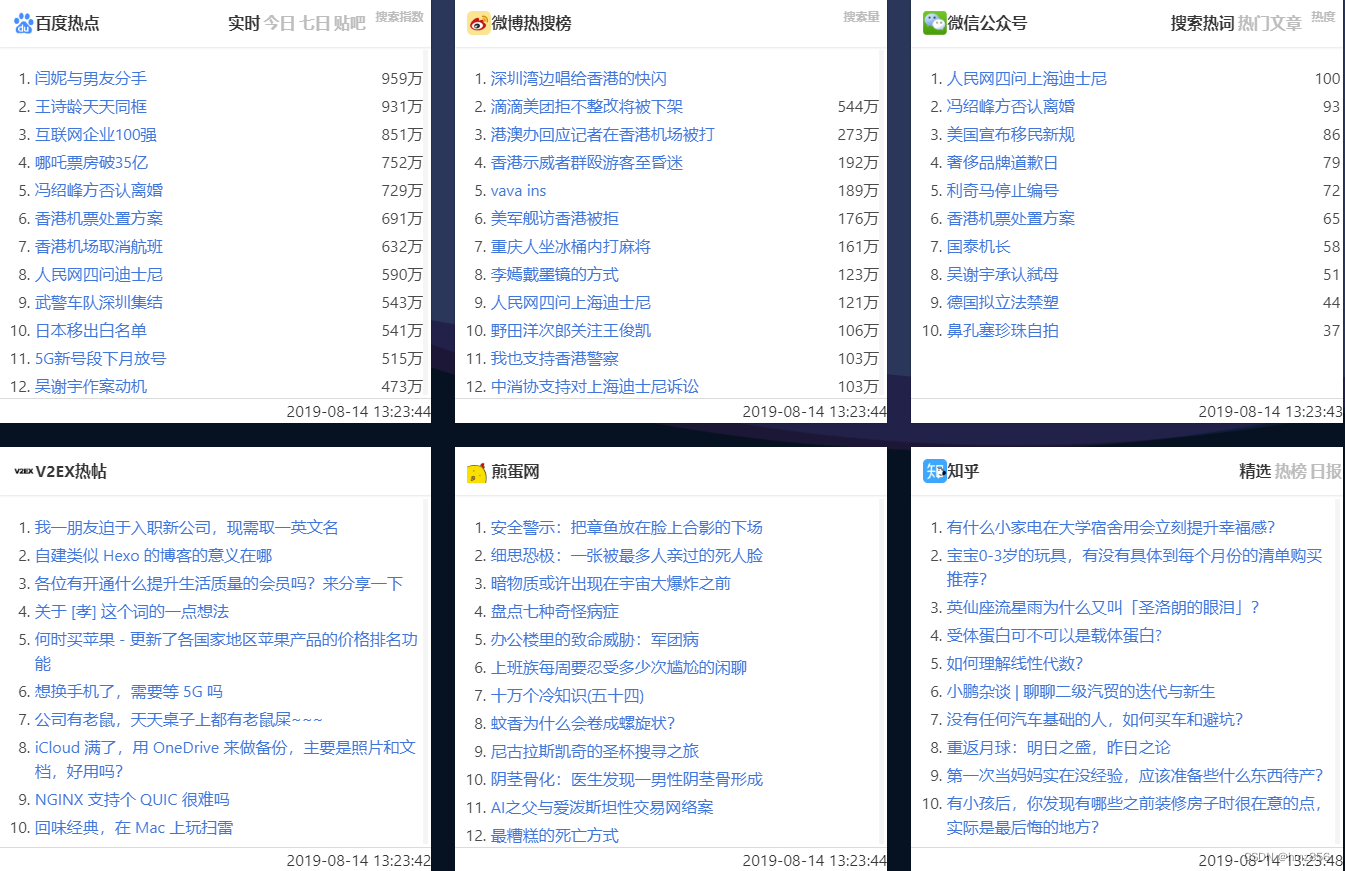Switch Baidu panel to 实时 tab

244,23
